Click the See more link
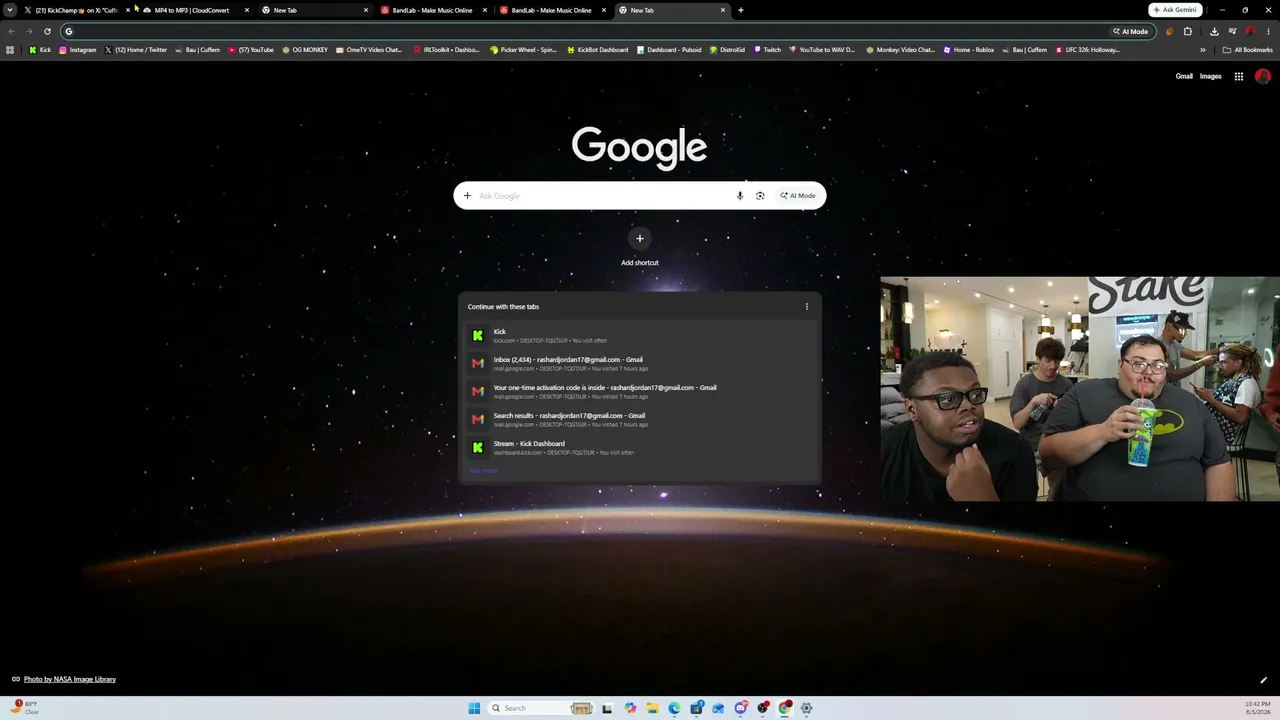 pos(484,471)
